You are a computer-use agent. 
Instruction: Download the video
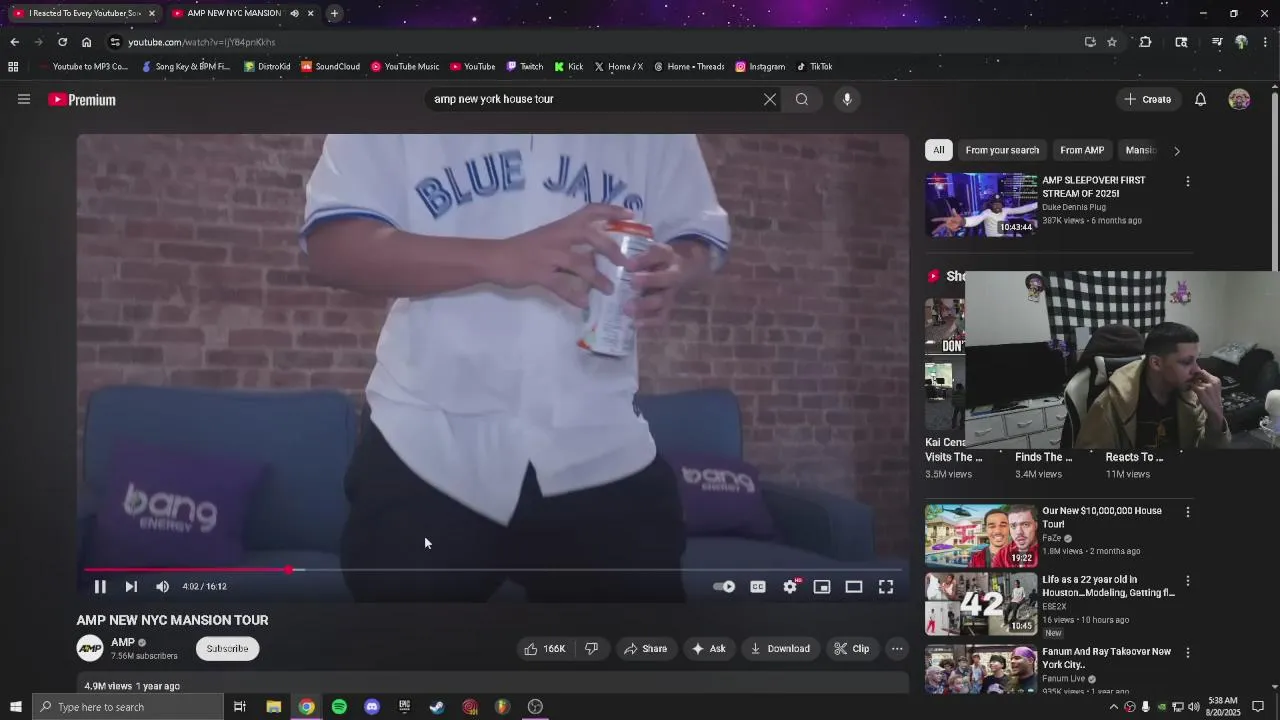point(780,649)
